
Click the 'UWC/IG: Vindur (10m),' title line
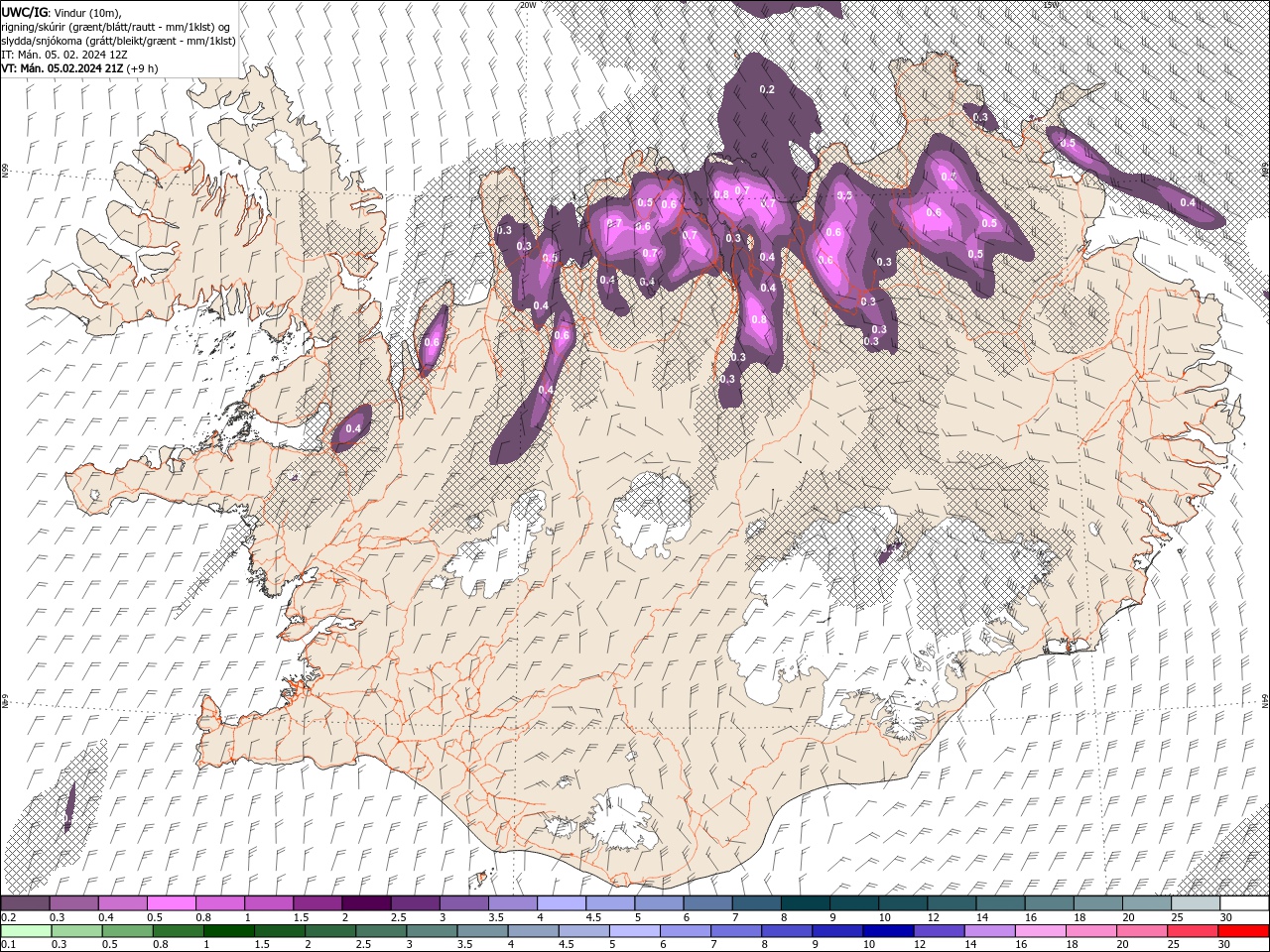pos(61,12)
